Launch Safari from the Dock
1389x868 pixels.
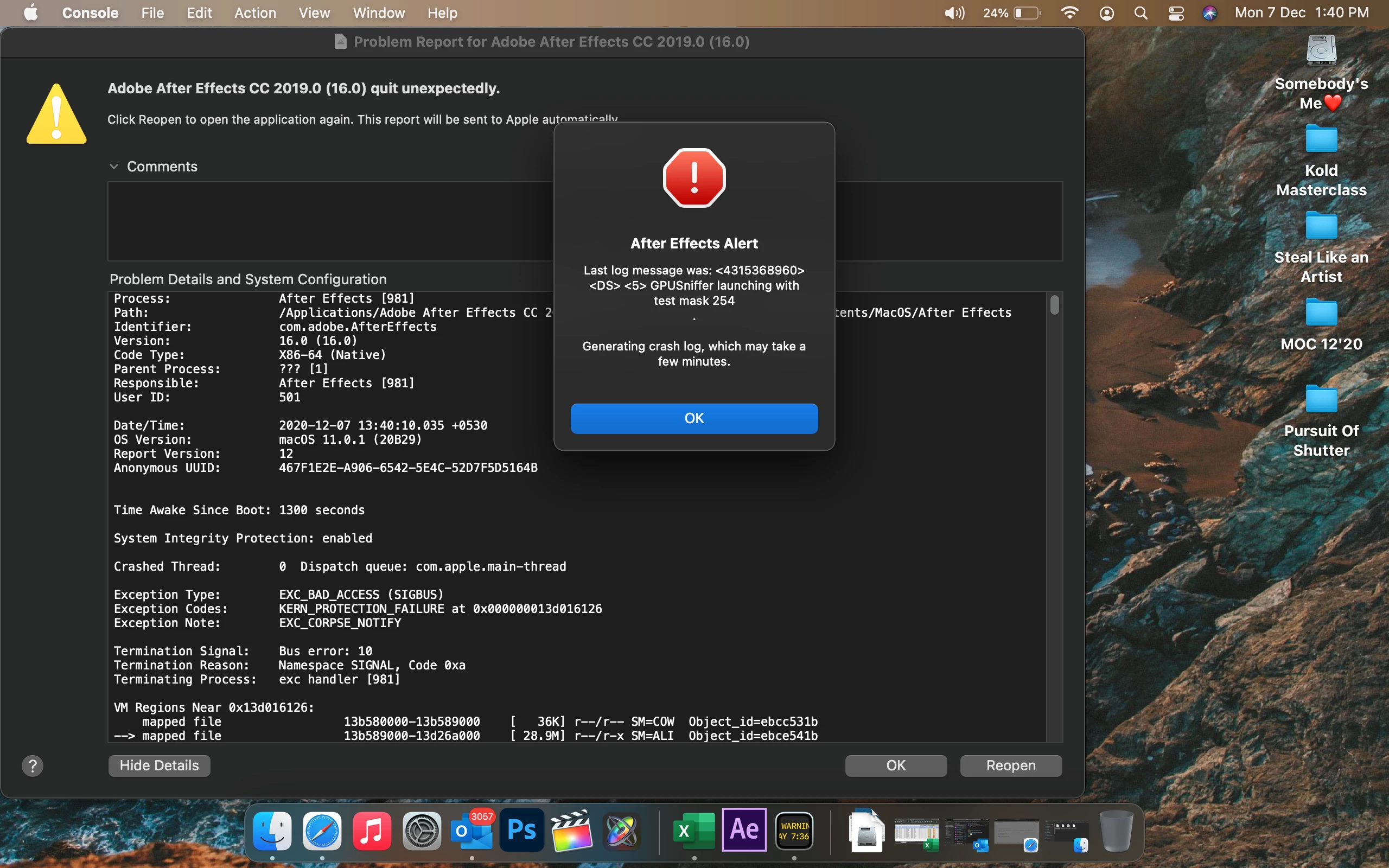[322, 830]
